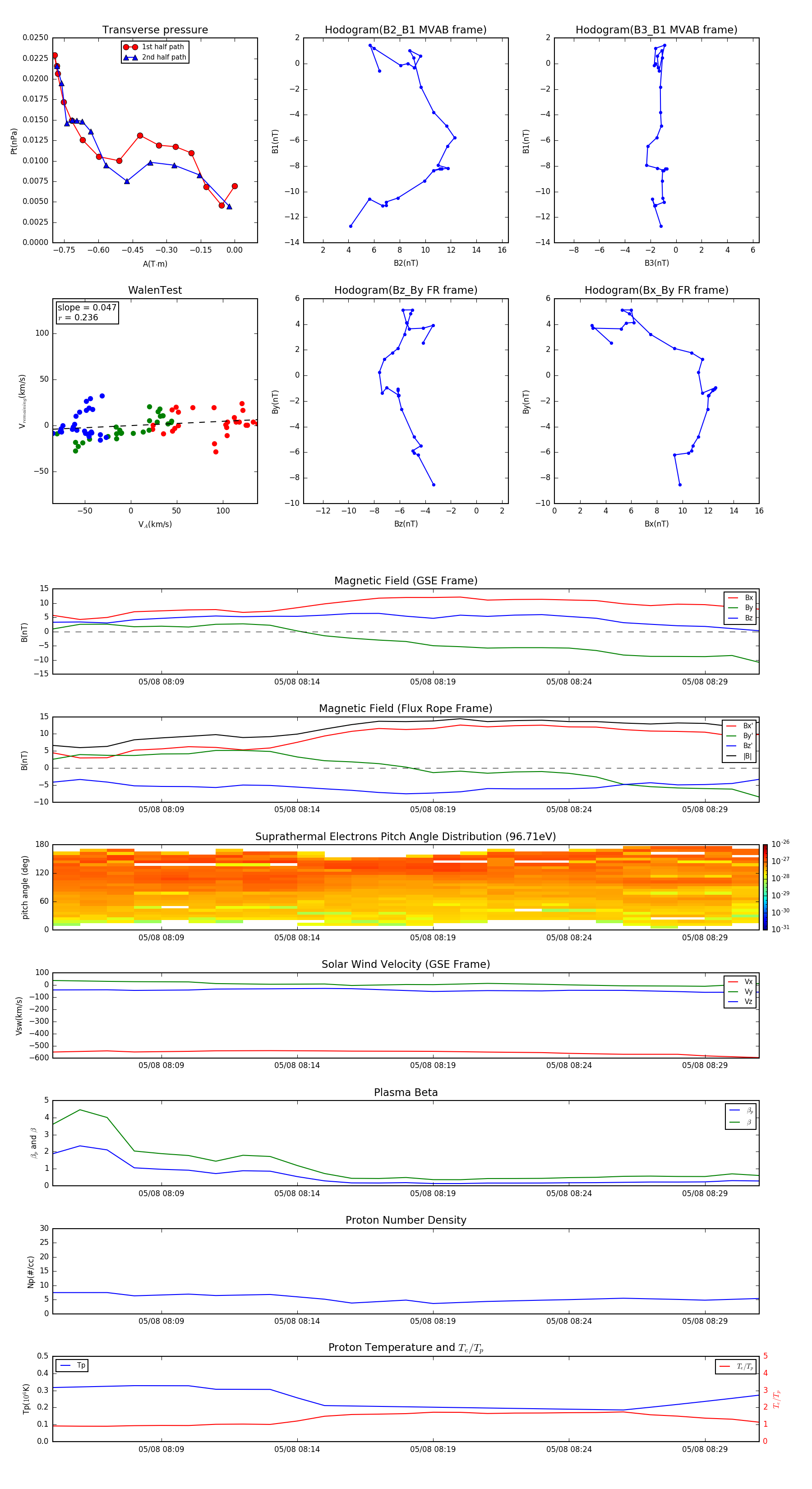Click the 'Proton Number Density' title
812x1489 pixels.
[406, 1220]
